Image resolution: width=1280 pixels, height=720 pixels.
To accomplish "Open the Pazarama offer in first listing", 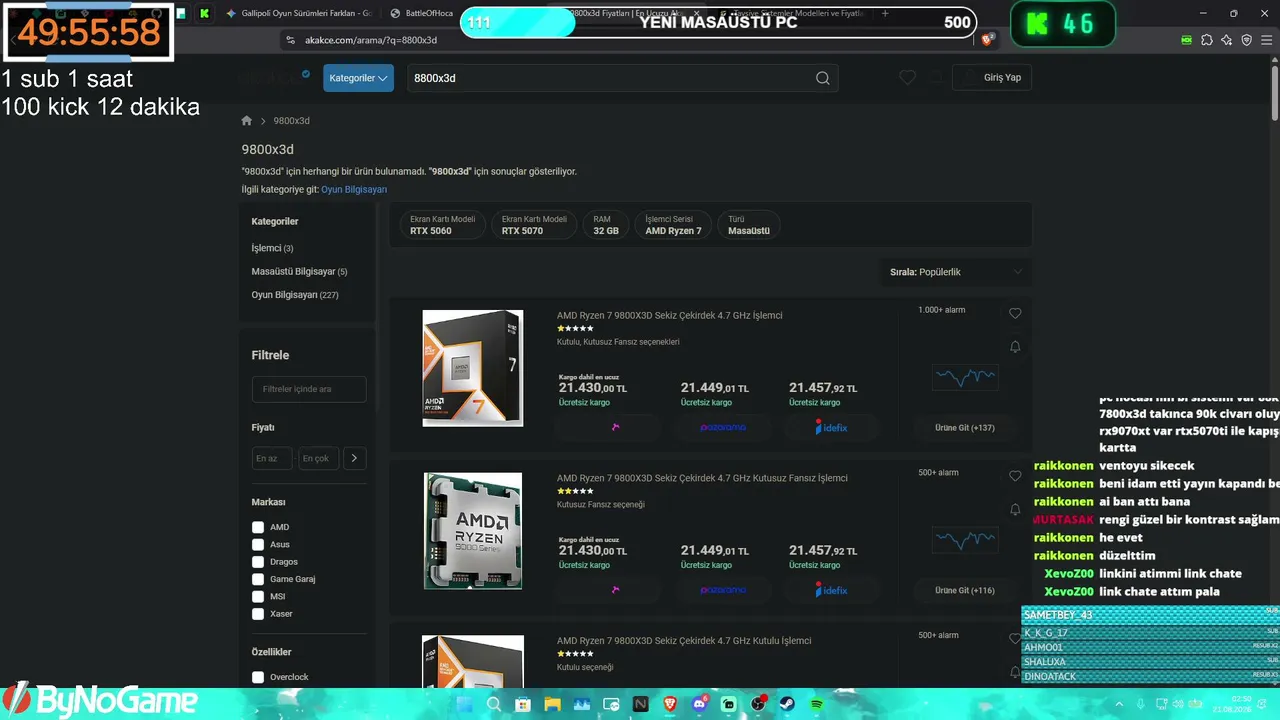I will 723,427.
